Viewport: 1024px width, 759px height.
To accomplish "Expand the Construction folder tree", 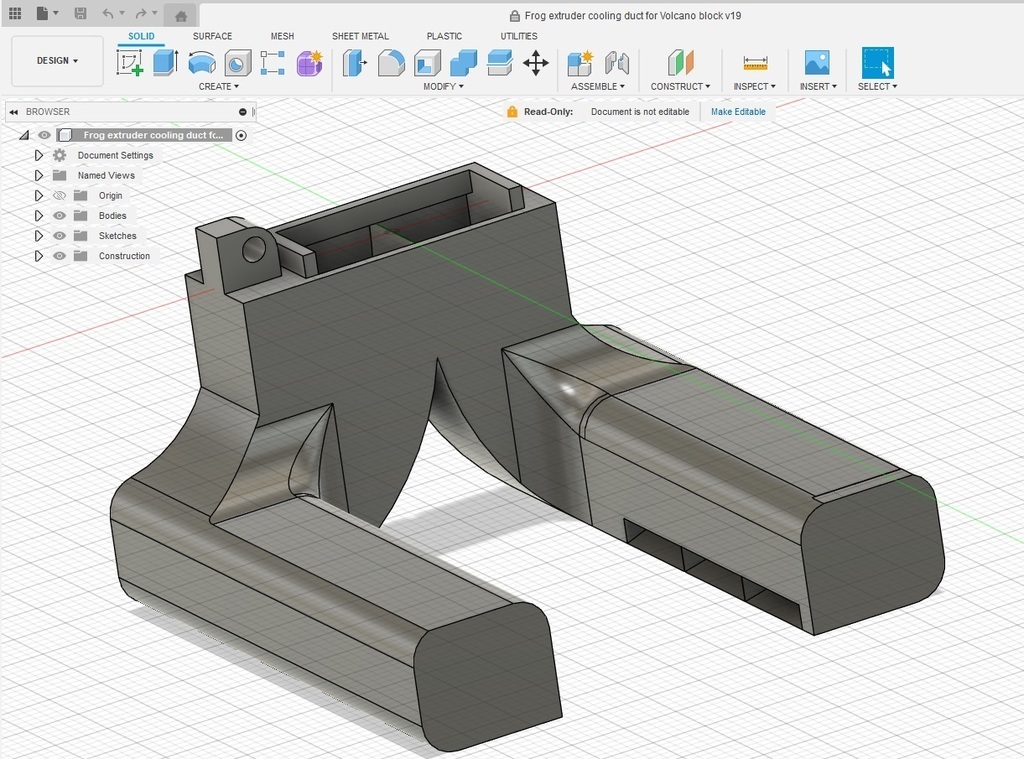I will tap(39, 256).
